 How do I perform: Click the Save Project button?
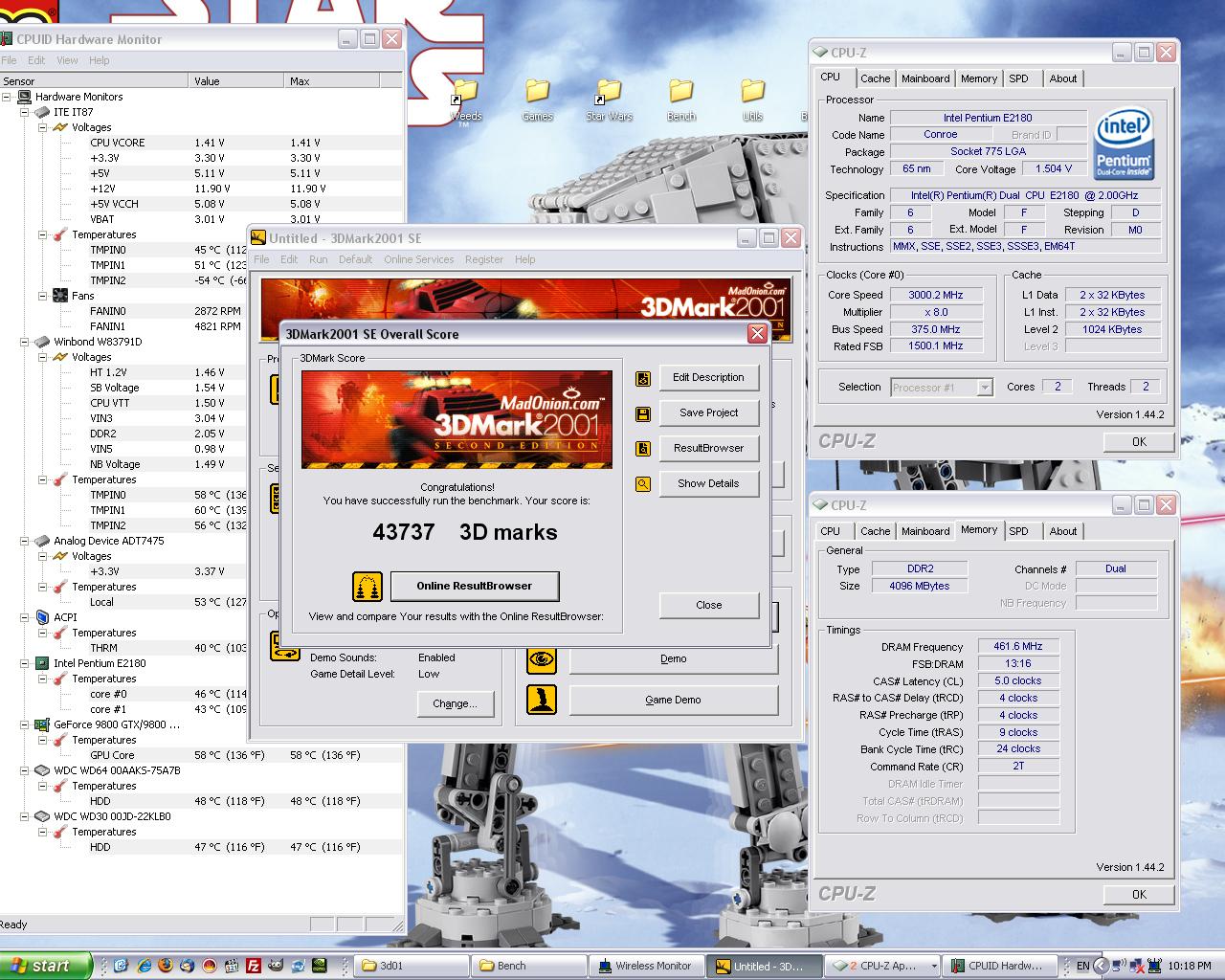pyautogui.click(x=708, y=412)
